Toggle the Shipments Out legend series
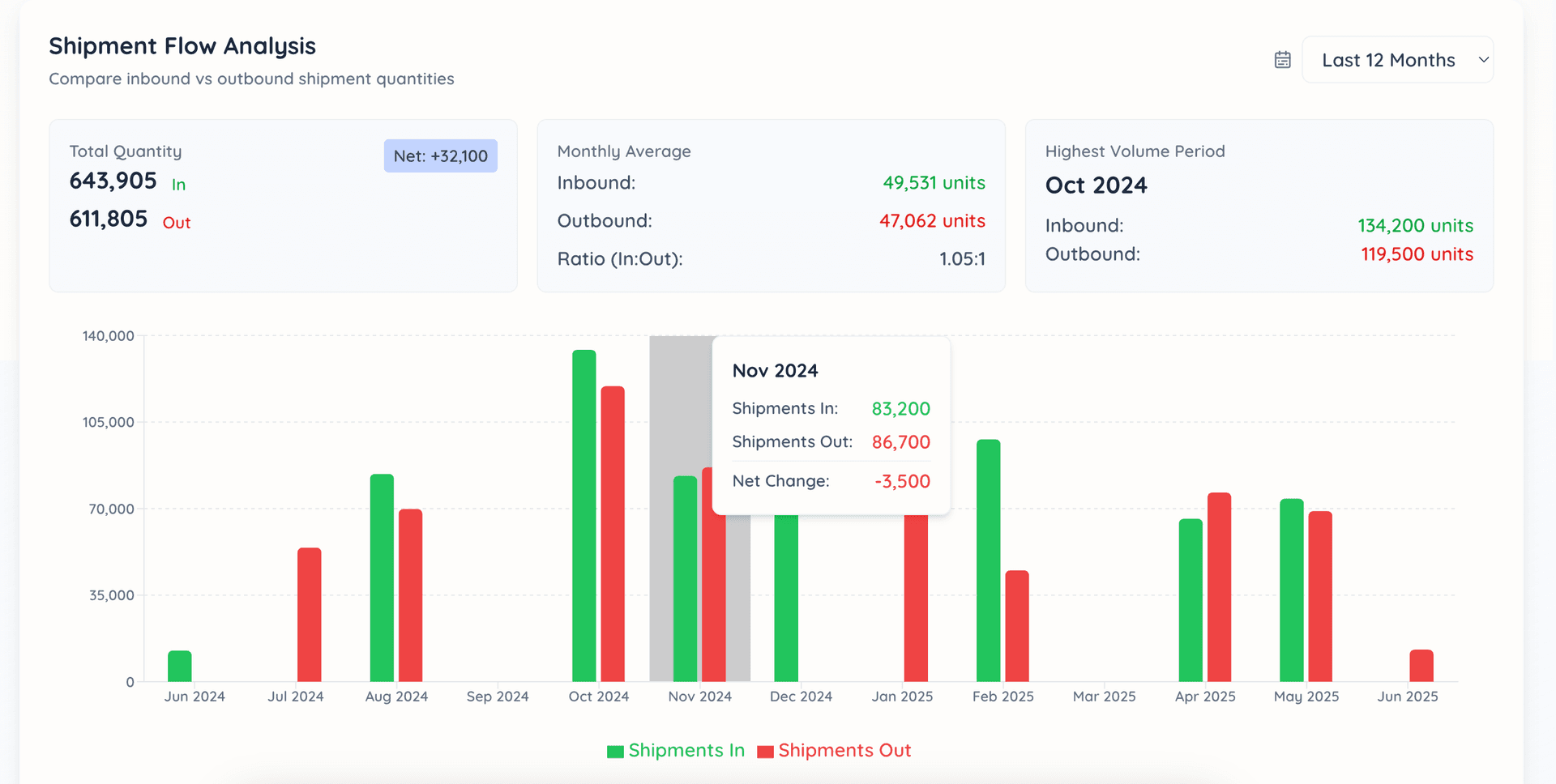The width and height of the screenshot is (1556, 784). click(x=844, y=751)
